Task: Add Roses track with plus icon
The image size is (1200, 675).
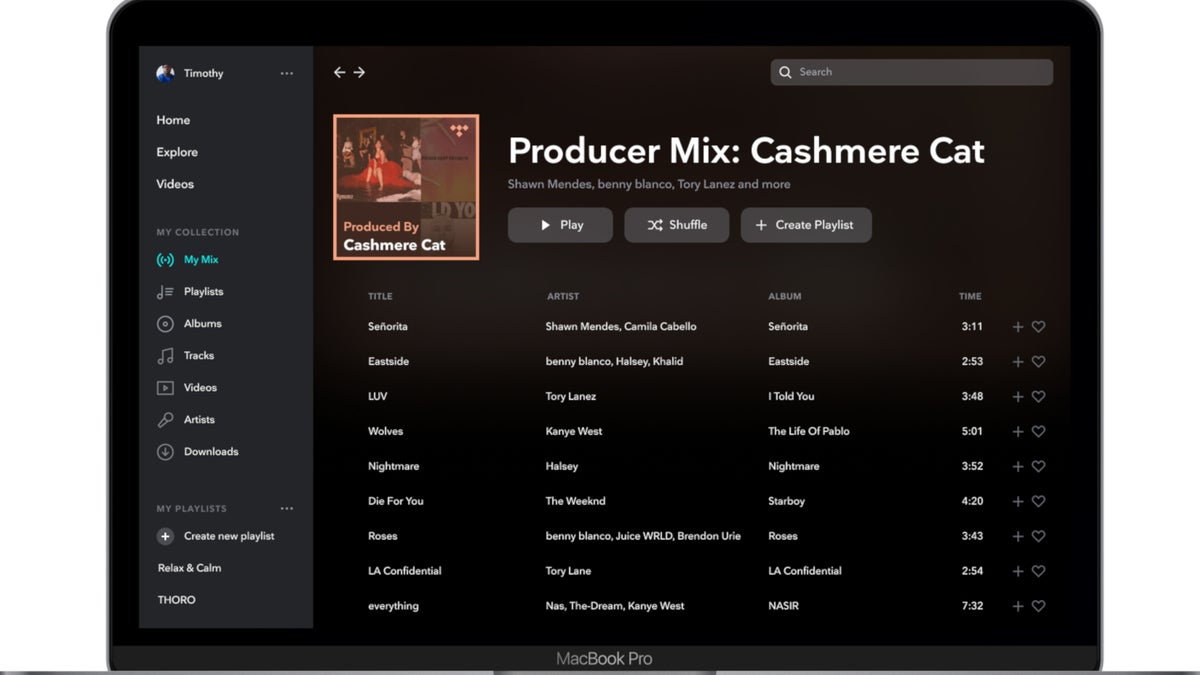Action: 1018,536
